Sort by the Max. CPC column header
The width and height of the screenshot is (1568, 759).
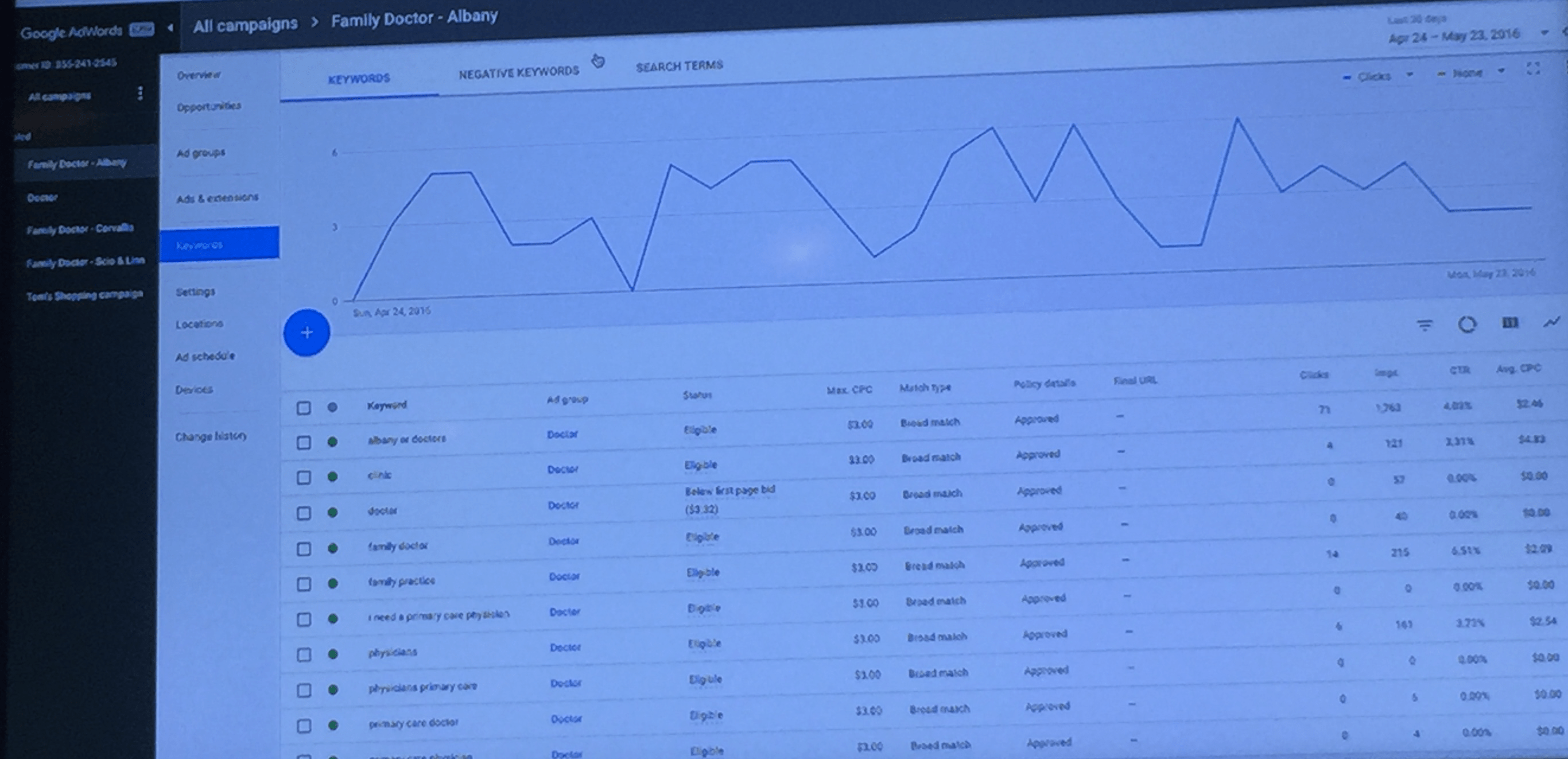(849, 389)
